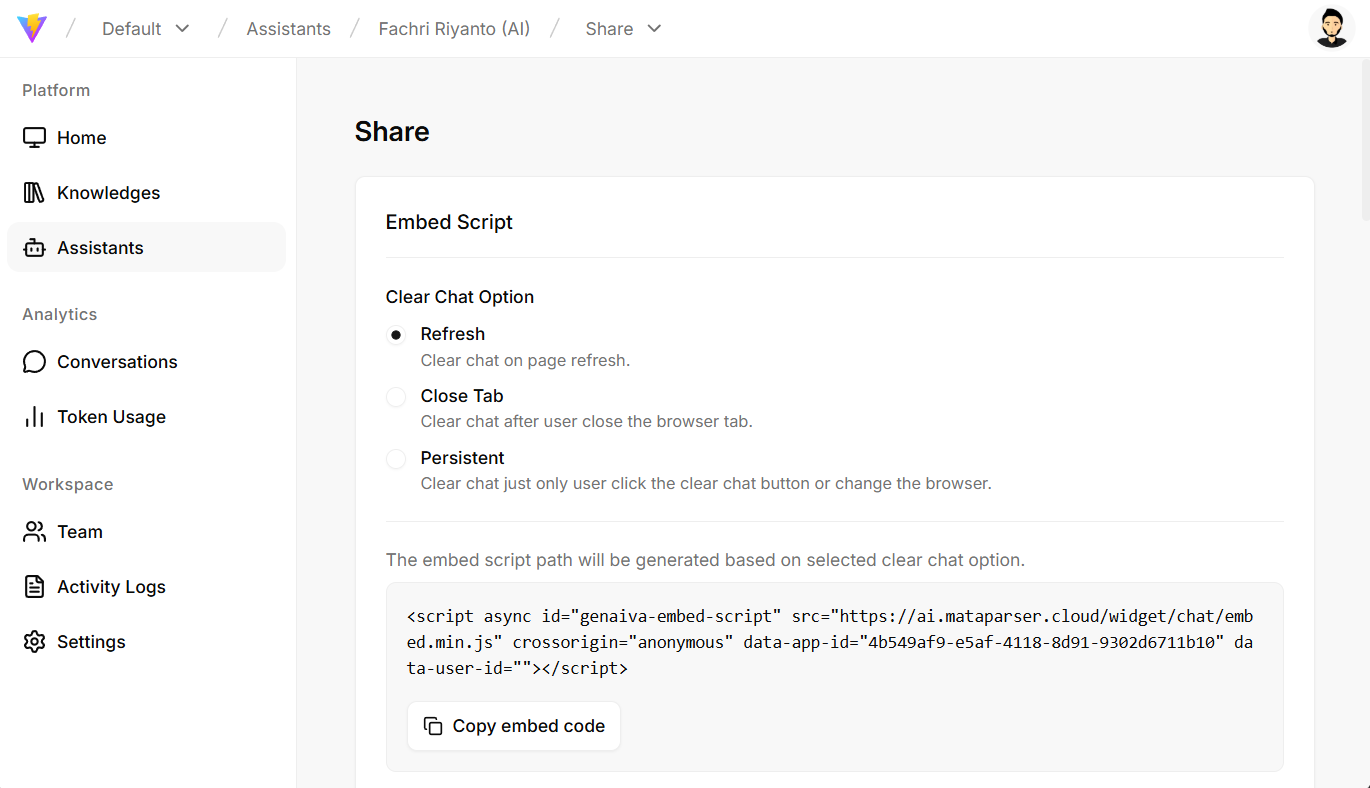Choose the Persistent clear chat option
1370x788 pixels.
pos(396,458)
